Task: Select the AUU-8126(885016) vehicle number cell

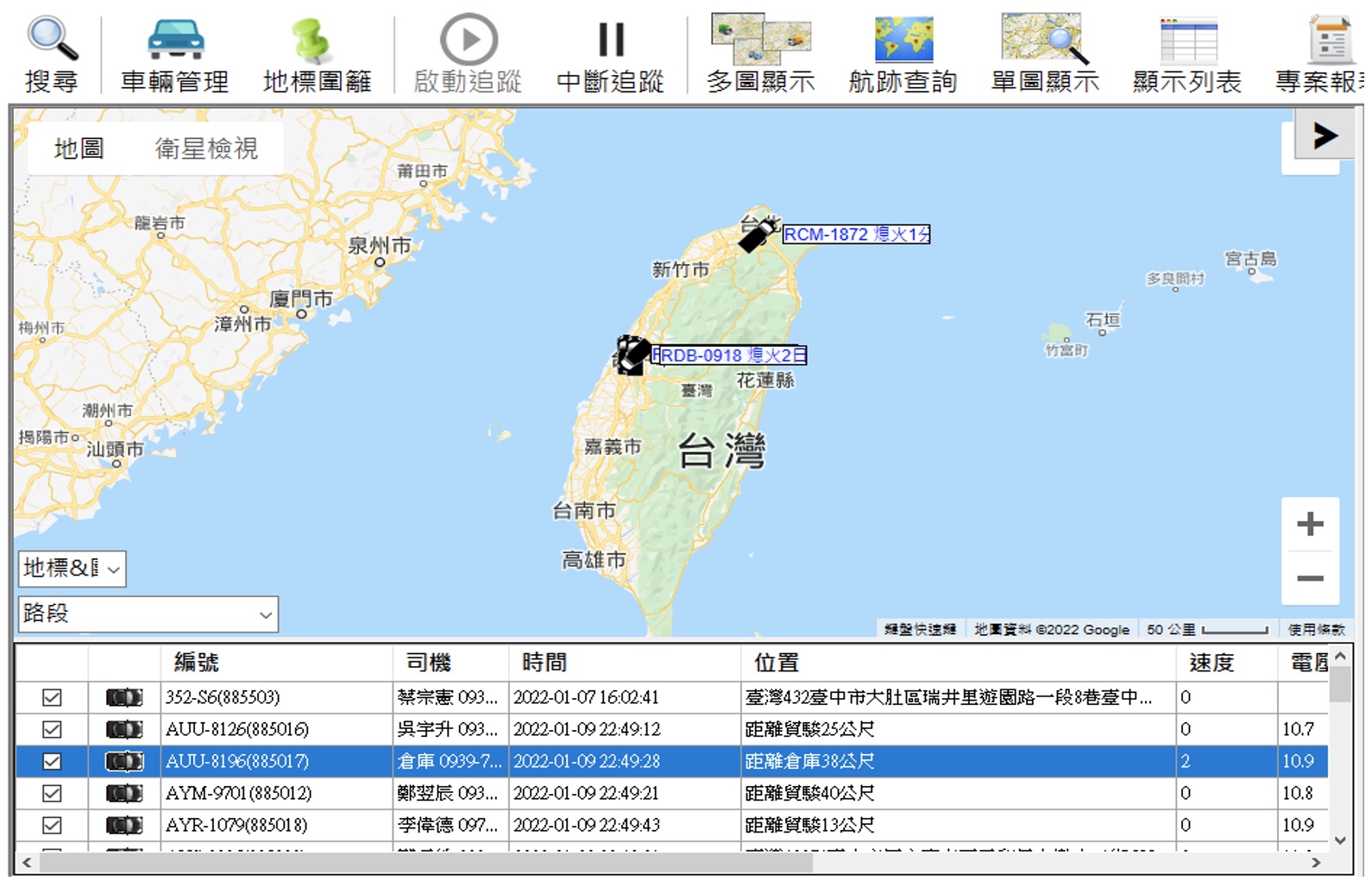Action: click(x=277, y=729)
